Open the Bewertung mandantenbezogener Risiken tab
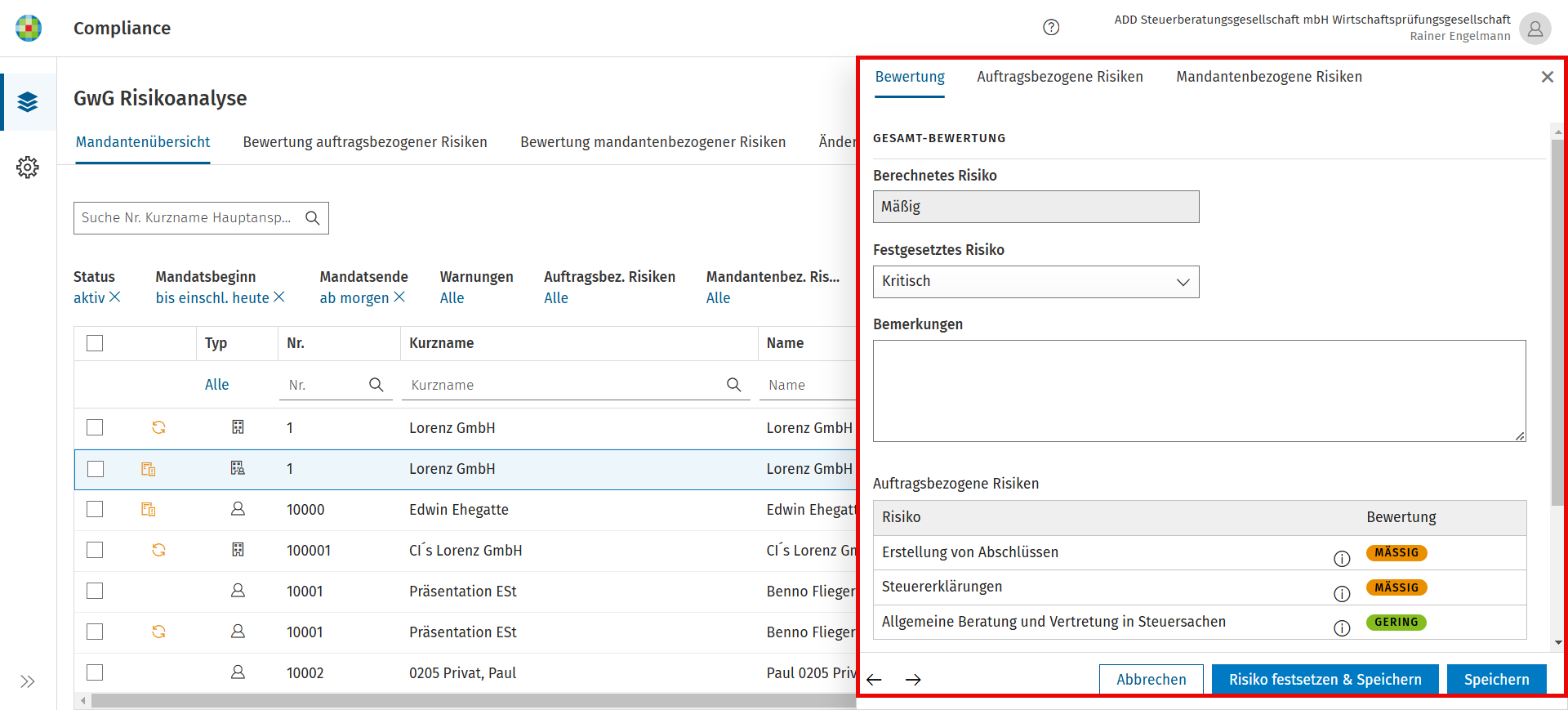Image resolution: width=1568 pixels, height=710 pixels. click(653, 142)
